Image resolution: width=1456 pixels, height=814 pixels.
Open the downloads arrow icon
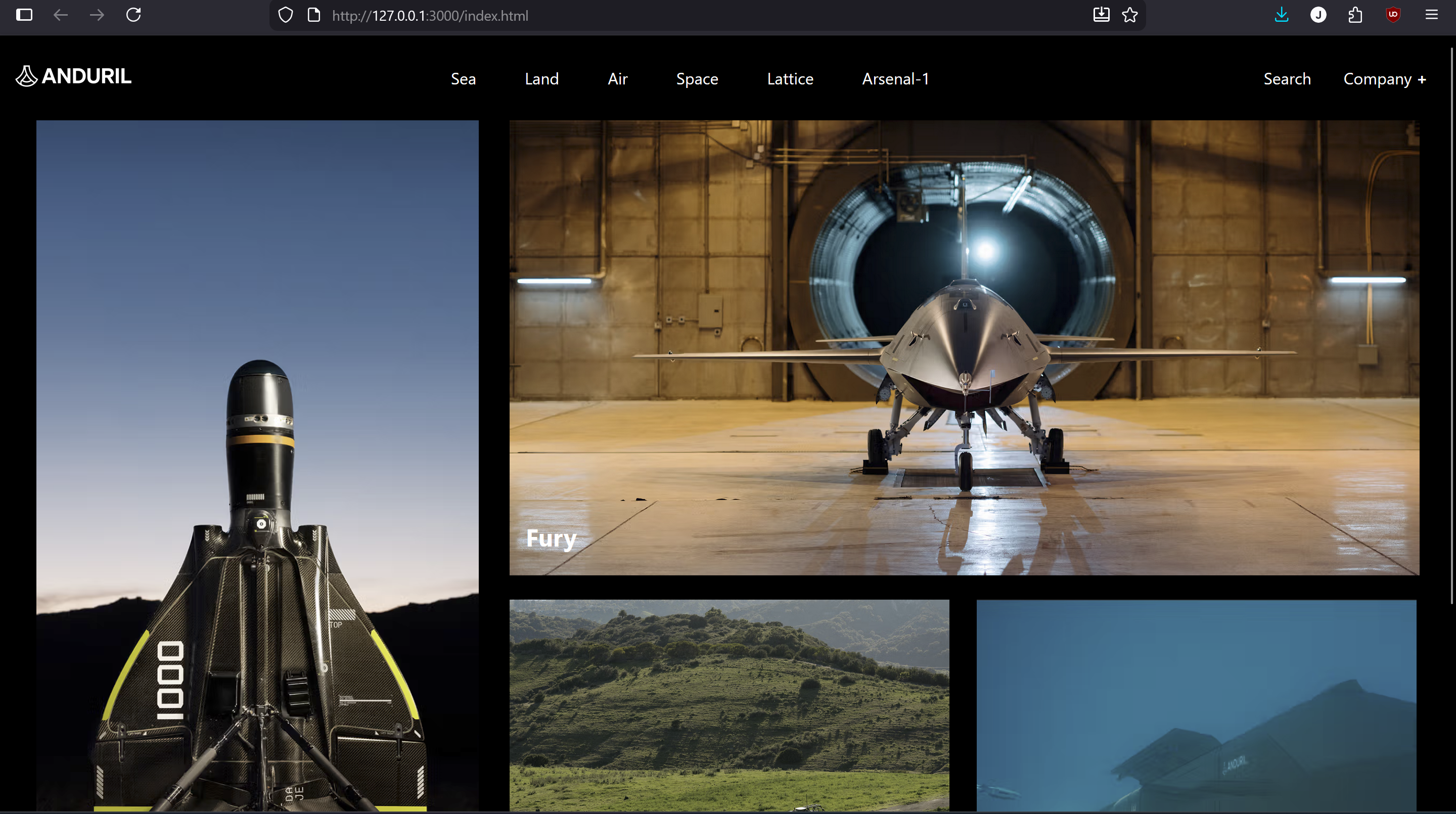click(1282, 15)
